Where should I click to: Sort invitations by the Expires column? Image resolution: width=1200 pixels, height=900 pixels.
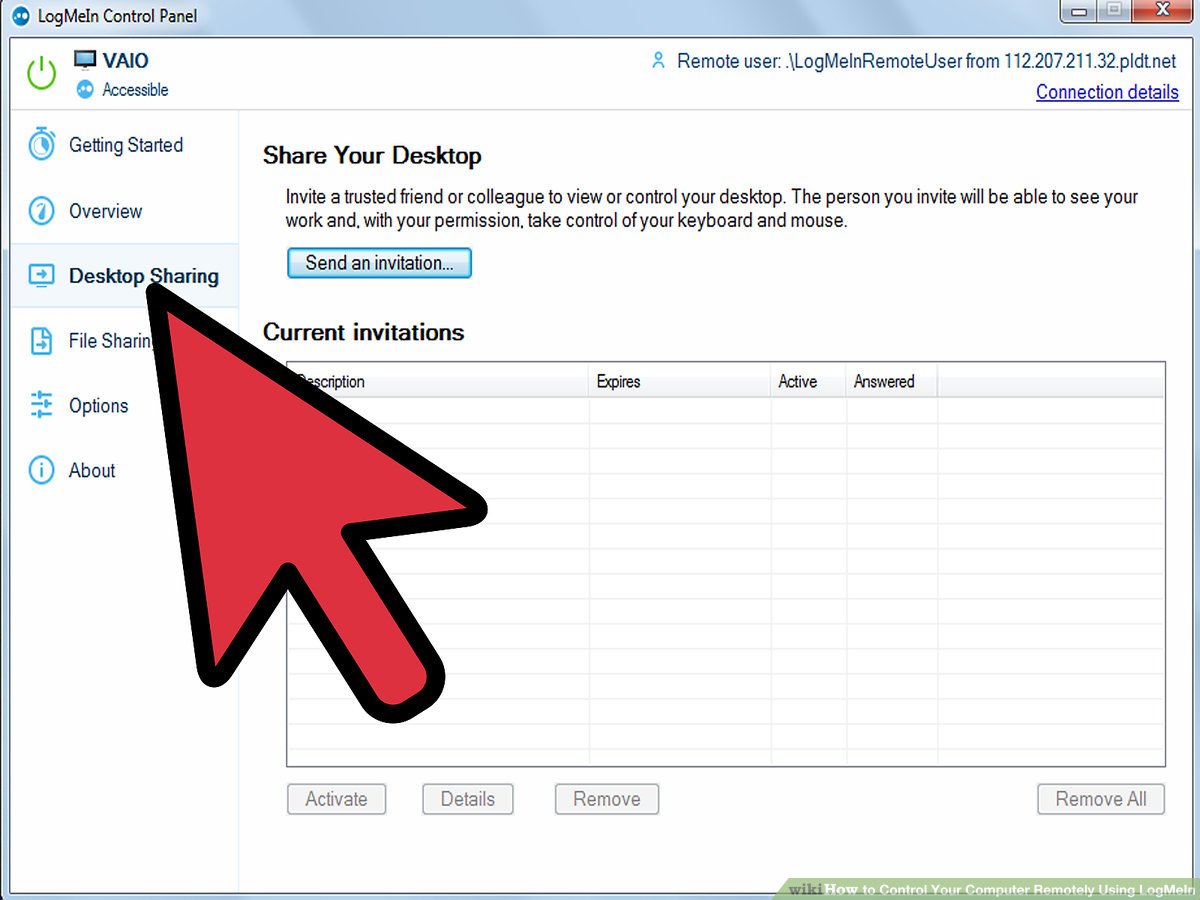pyautogui.click(x=618, y=382)
